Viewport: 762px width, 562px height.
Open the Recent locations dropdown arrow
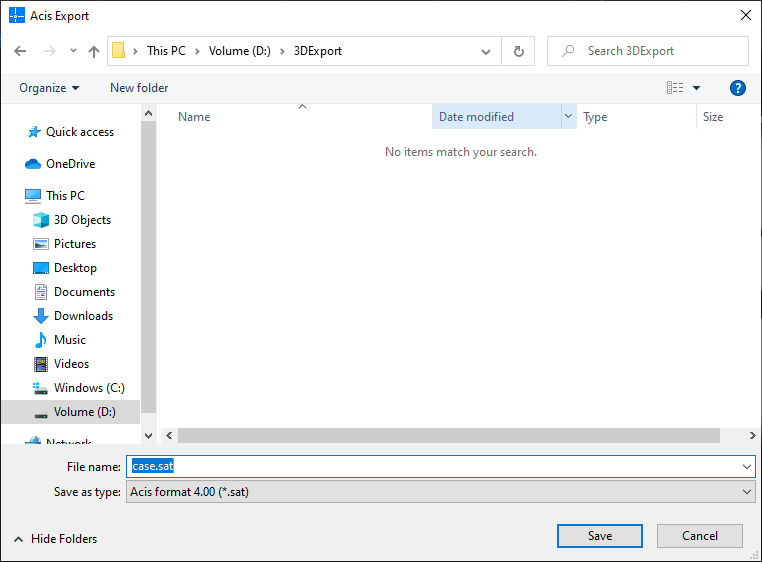(x=73, y=51)
